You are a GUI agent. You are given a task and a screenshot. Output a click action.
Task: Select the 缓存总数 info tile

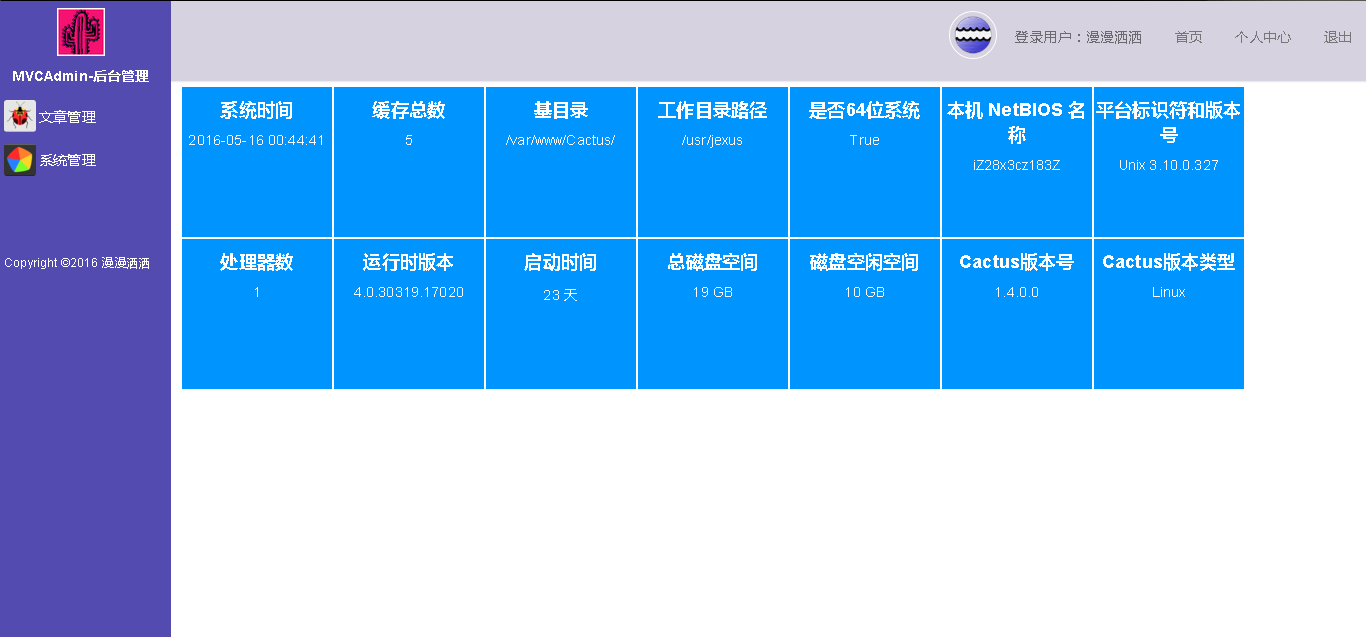[409, 162]
